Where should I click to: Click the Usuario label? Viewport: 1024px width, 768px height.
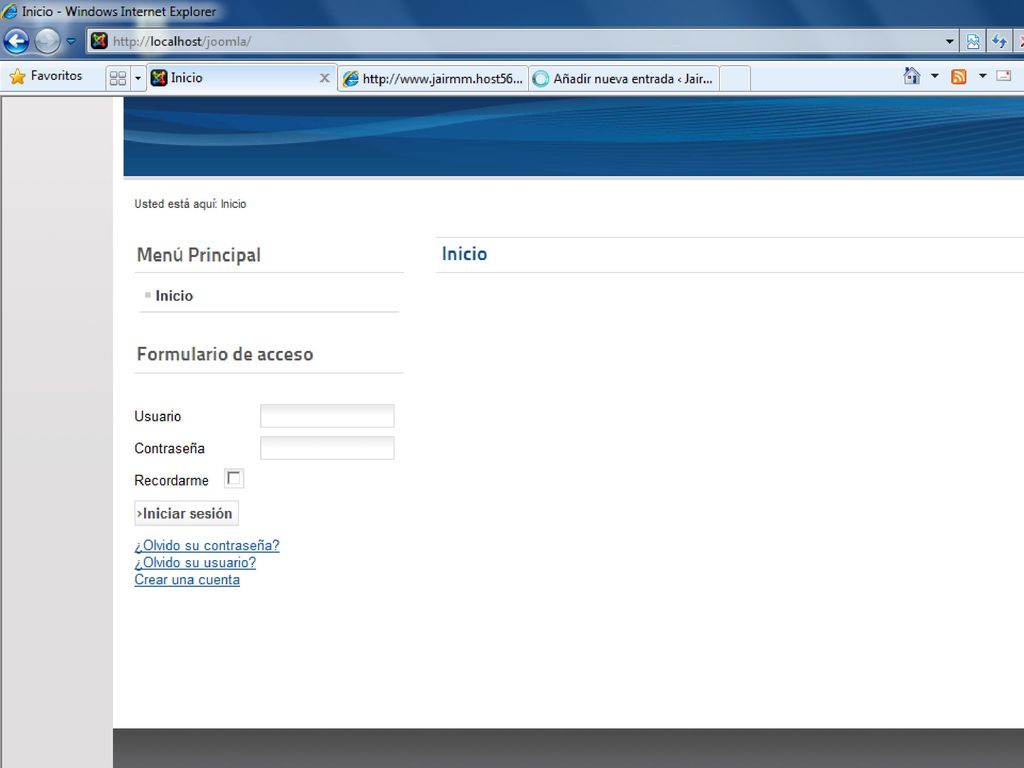click(x=158, y=416)
